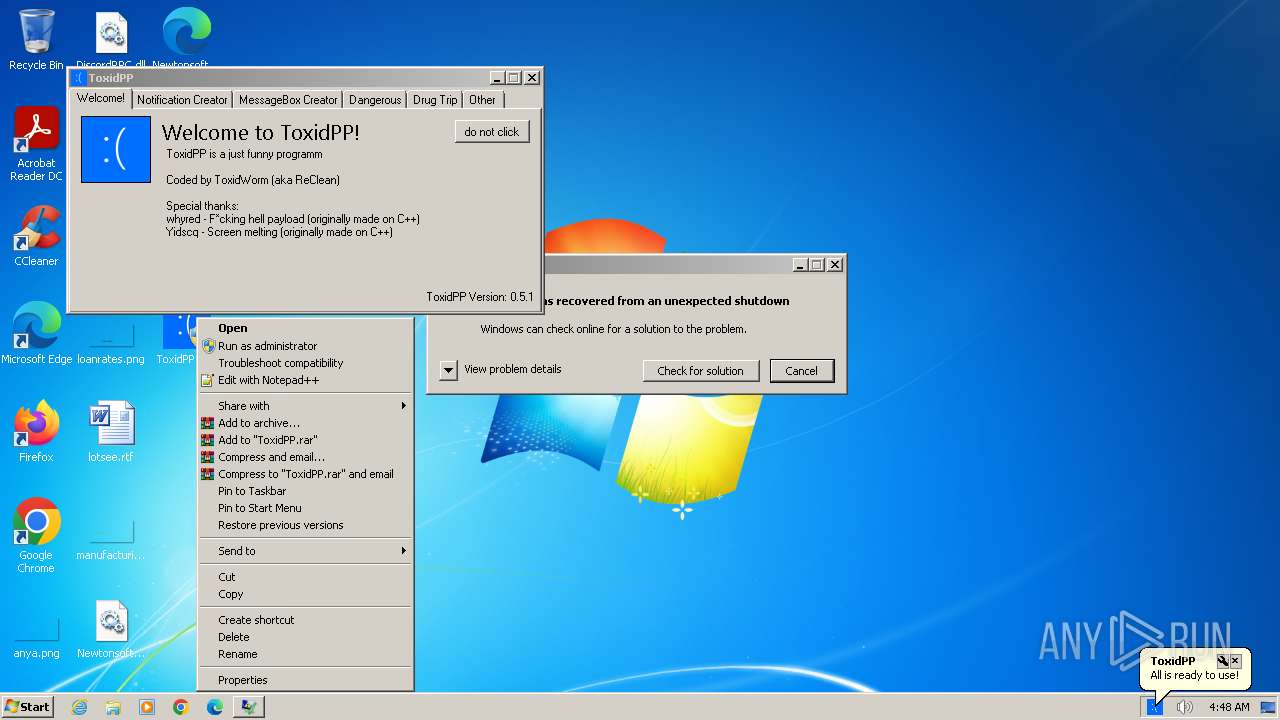Open Google Chrome desktop shortcut
Image resolution: width=1280 pixels, height=720 pixels.
point(36,536)
